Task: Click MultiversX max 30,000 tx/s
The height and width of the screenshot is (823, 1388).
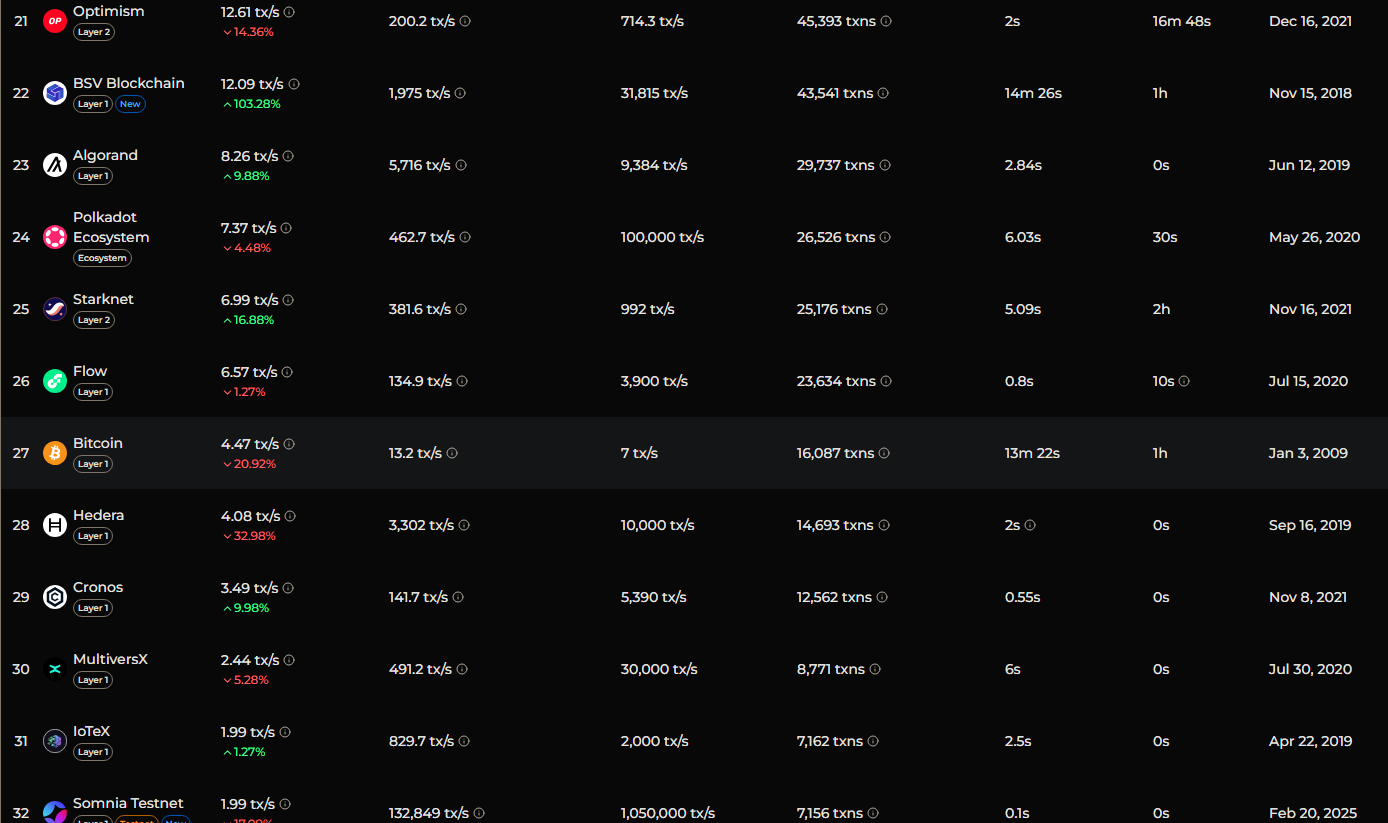Action: tap(659, 669)
